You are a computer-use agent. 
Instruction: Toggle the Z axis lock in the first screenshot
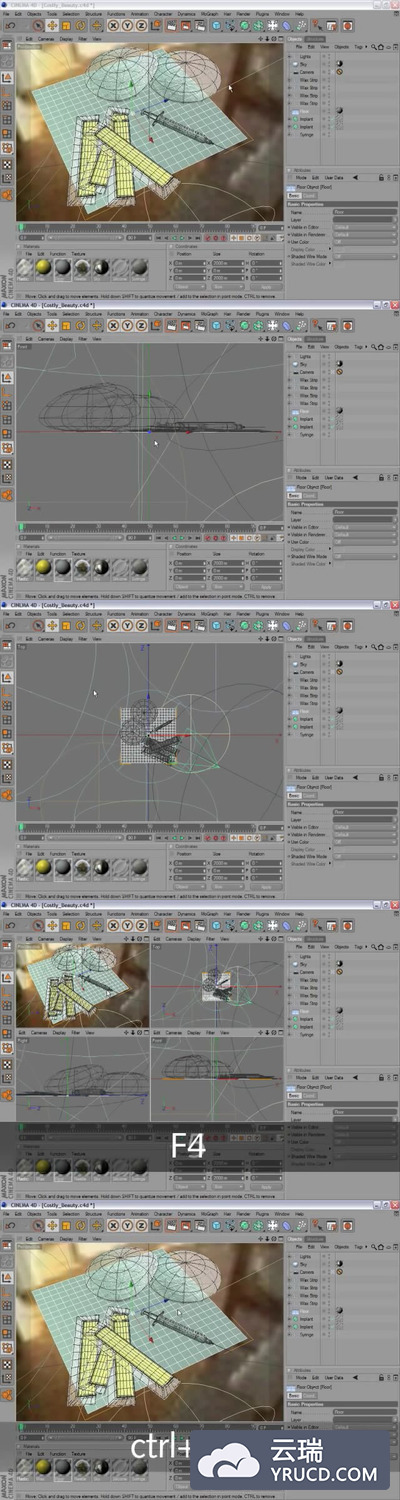coord(141,25)
